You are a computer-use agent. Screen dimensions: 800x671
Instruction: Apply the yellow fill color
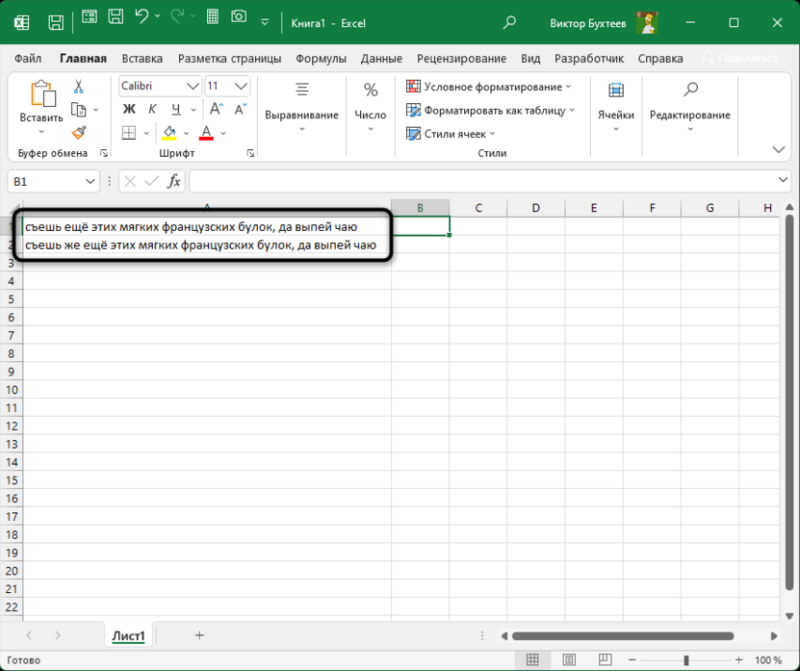[169, 133]
